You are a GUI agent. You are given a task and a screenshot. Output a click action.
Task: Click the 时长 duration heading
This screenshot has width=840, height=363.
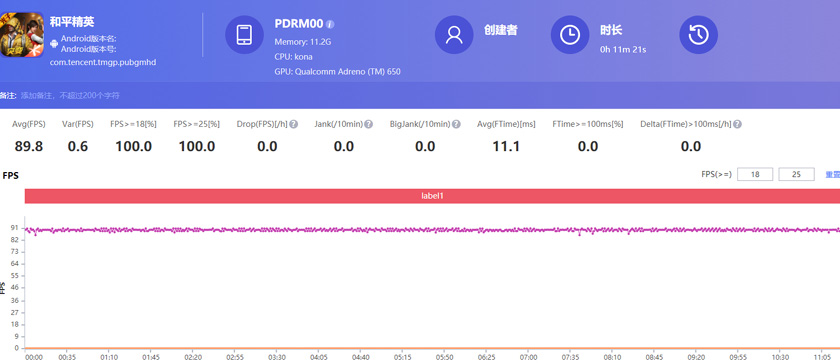click(x=611, y=30)
